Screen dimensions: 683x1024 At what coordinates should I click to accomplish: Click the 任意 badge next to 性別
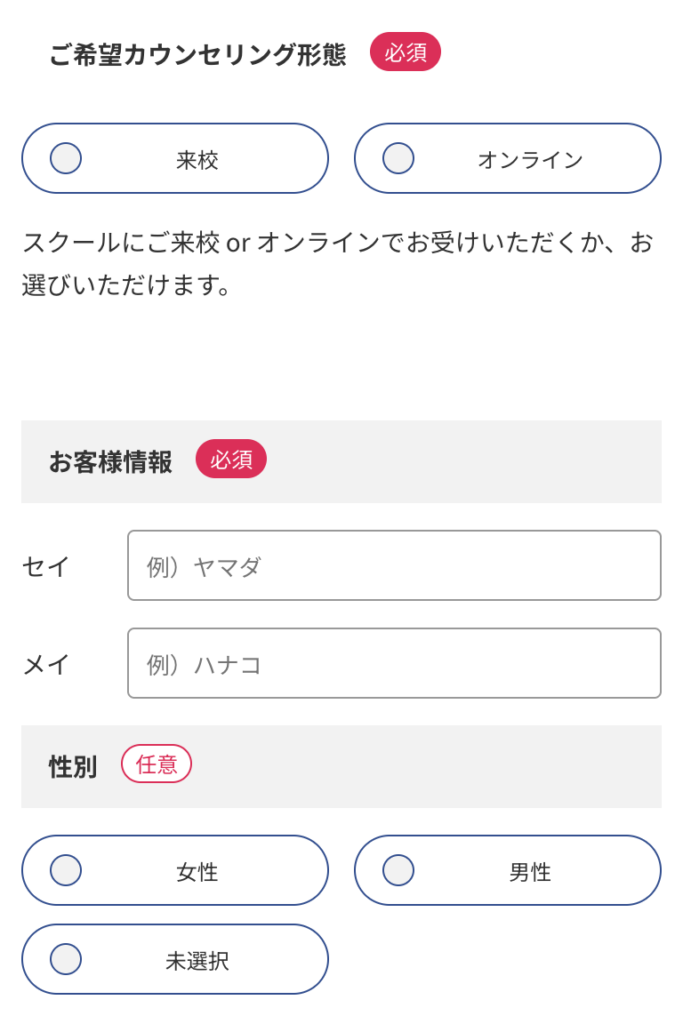point(156,763)
